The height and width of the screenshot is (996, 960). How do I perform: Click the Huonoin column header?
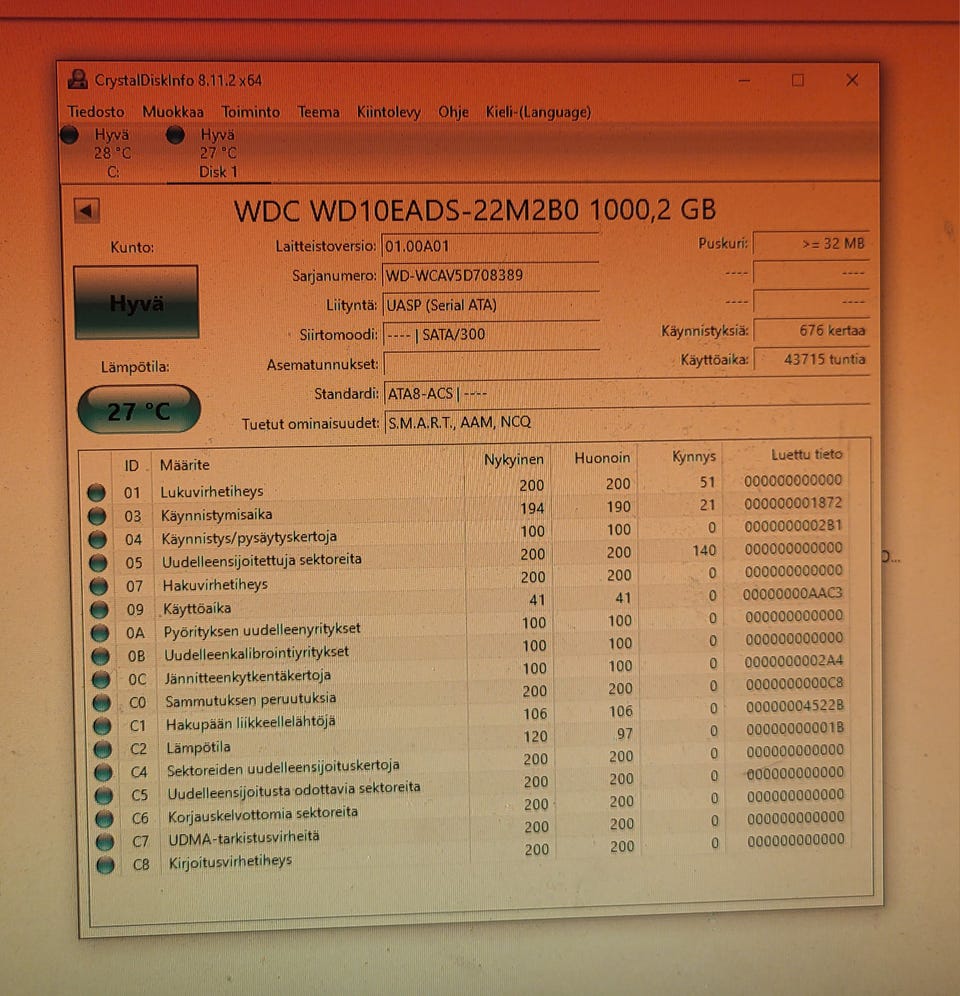602,458
